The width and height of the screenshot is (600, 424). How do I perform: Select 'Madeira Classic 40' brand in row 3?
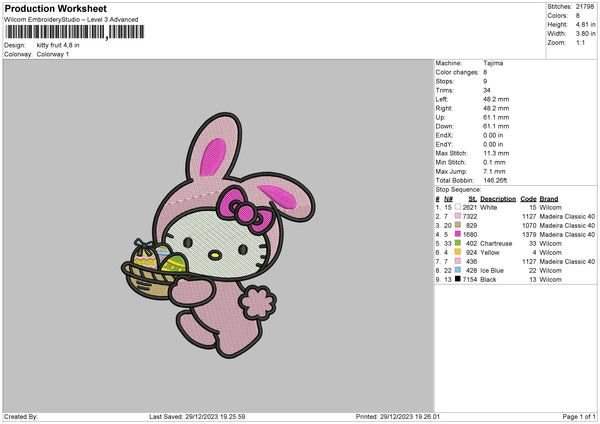567,225
